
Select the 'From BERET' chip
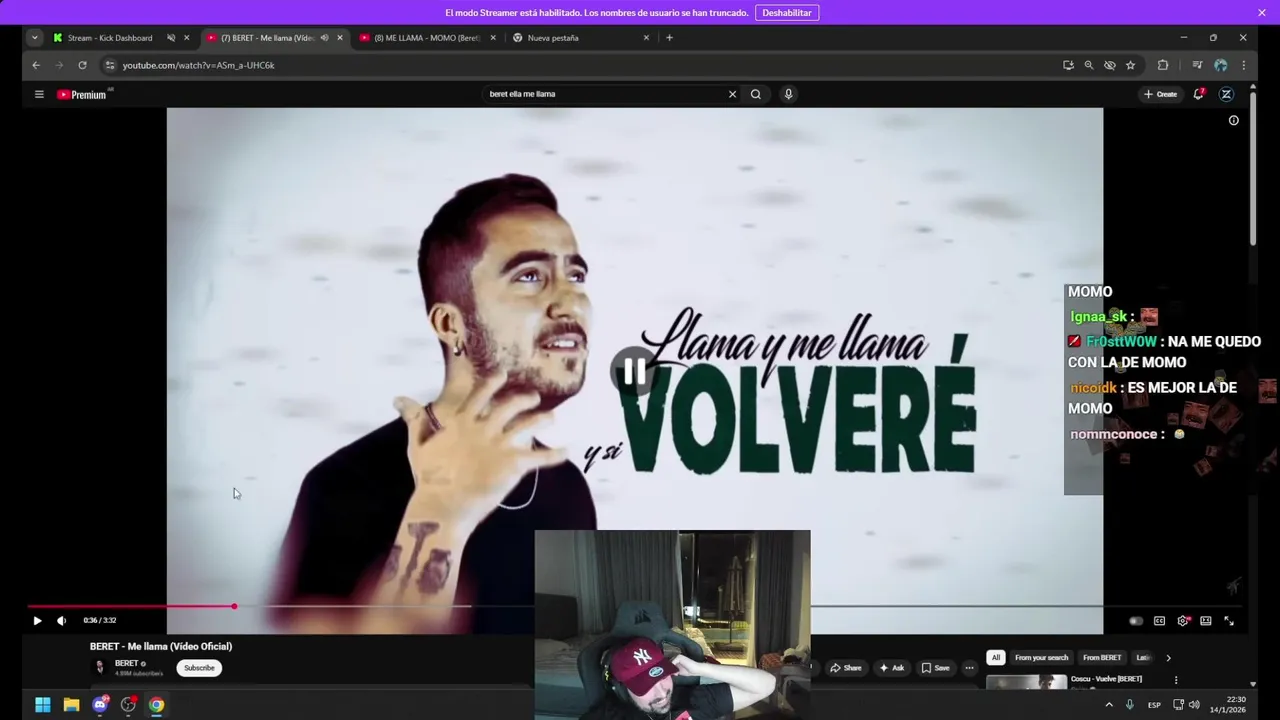1102,658
